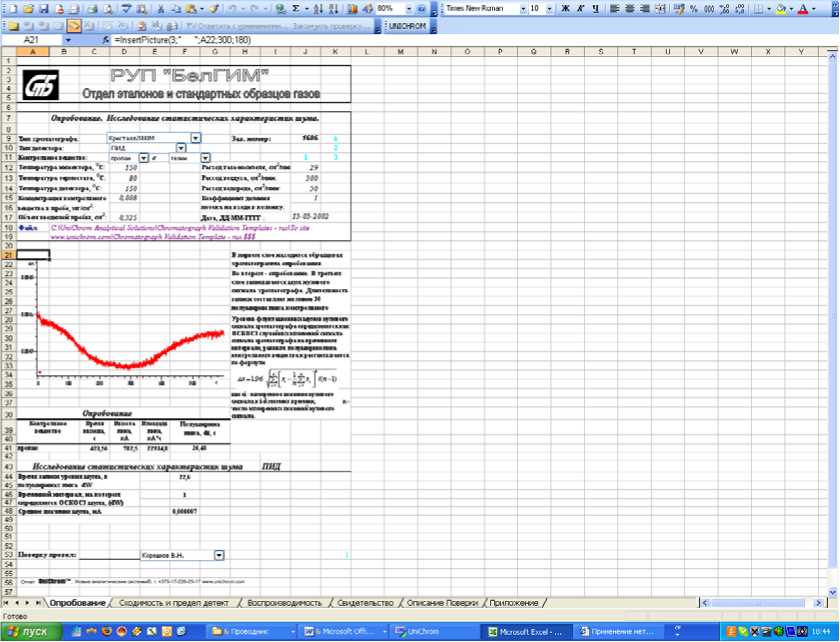Undo the last action

click(232, 9)
